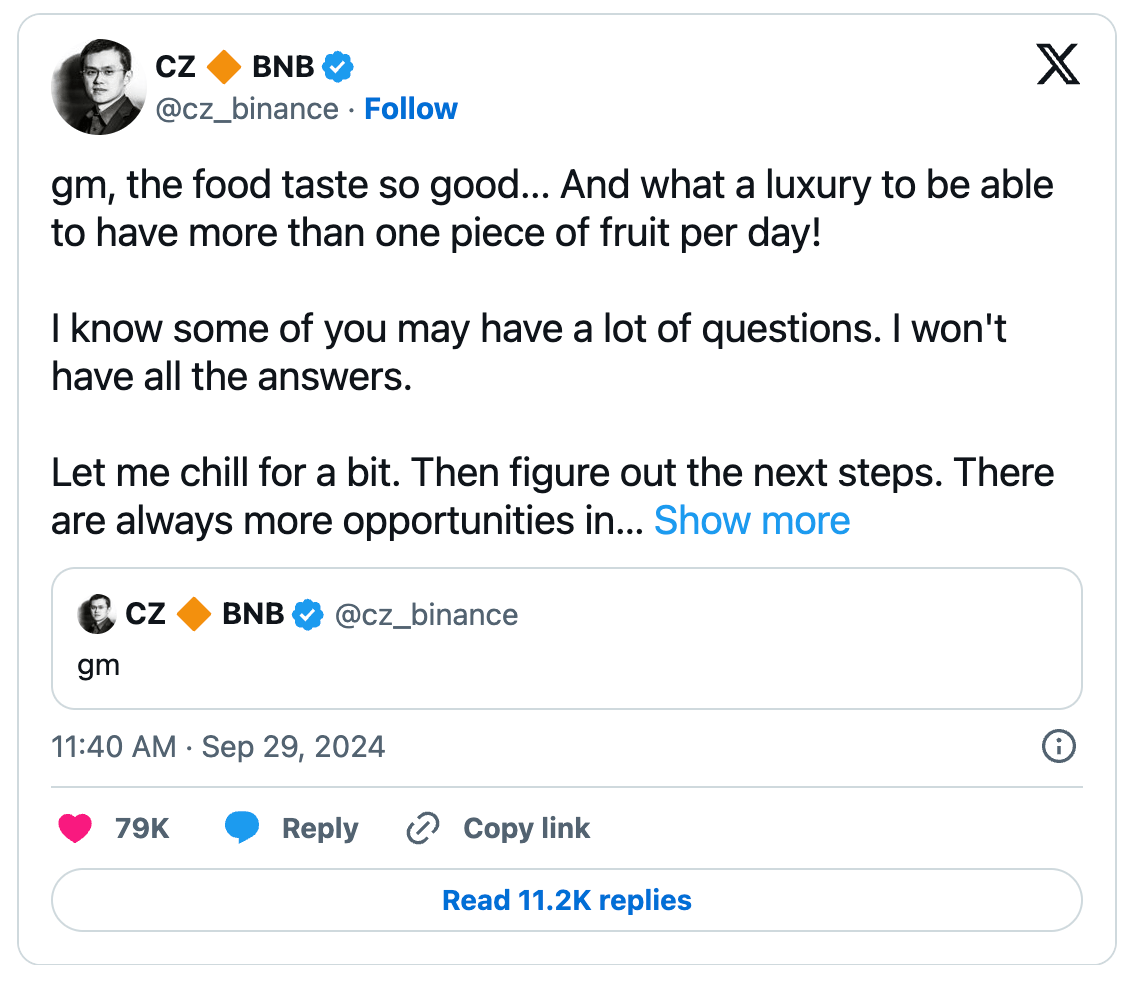1132x982 pixels.
Task: Click the Reply text label
Action: pos(320,828)
